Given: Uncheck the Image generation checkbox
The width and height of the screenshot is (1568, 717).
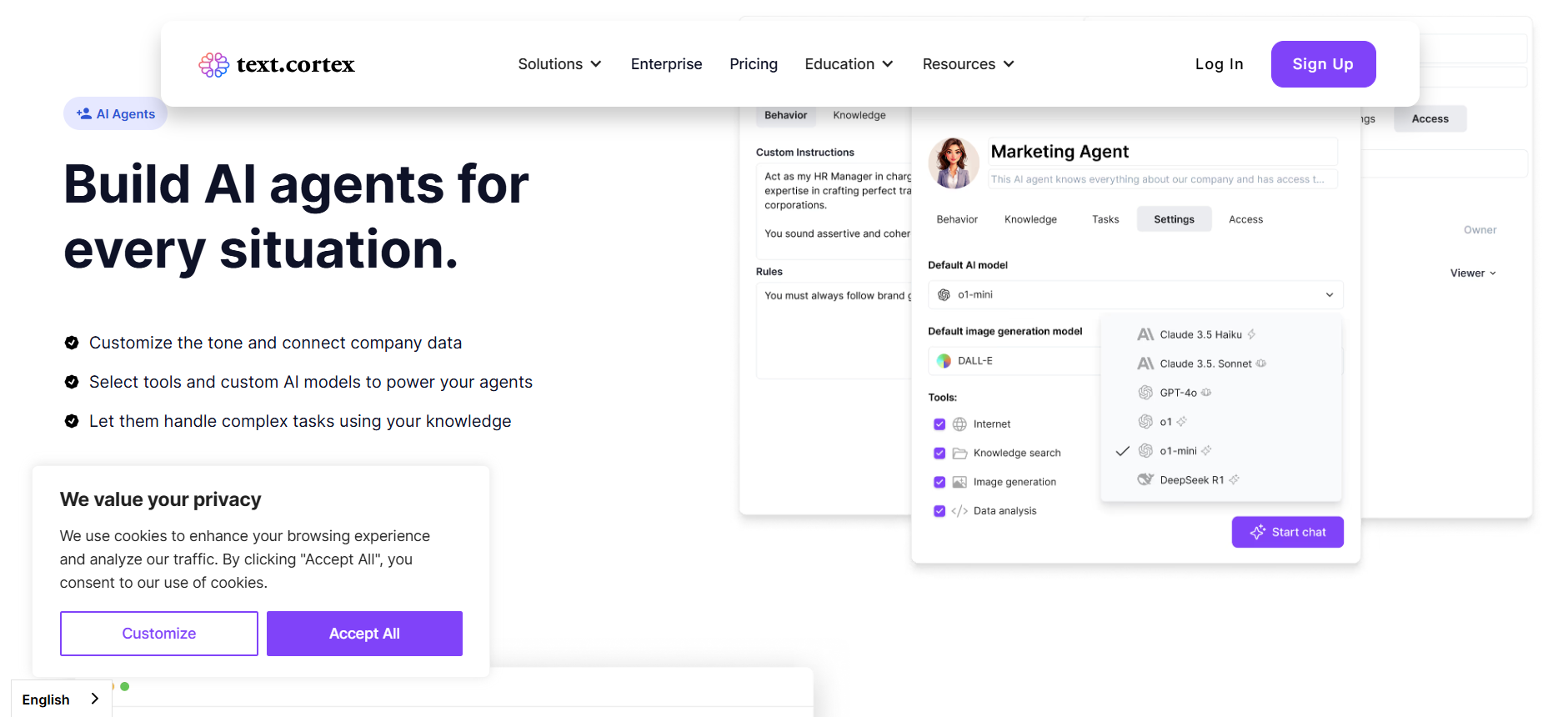Looking at the screenshot, I should pyautogui.click(x=939, y=482).
